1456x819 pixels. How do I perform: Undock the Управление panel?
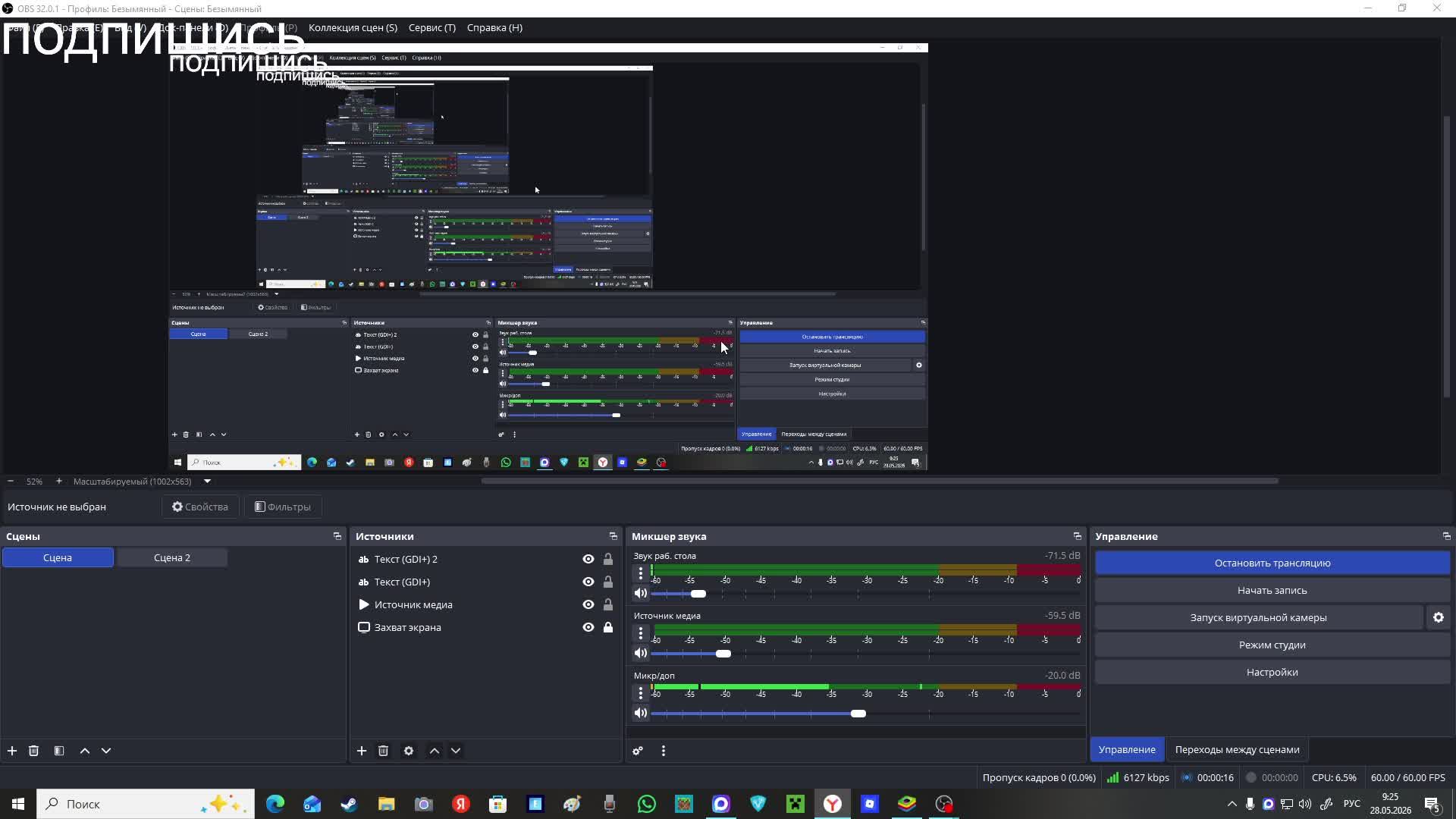(x=1447, y=537)
